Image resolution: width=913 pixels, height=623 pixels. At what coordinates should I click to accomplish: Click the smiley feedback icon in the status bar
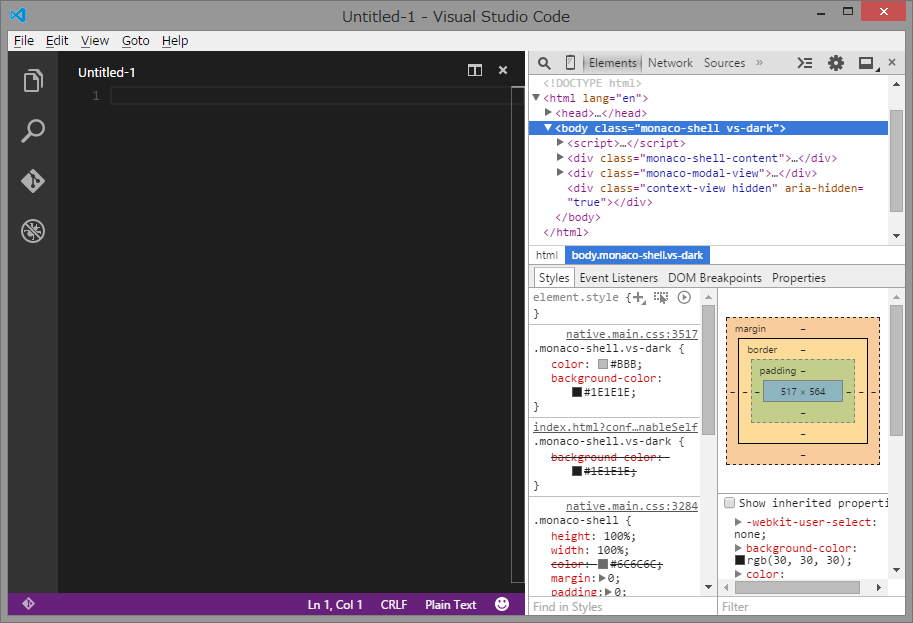click(500, 604)
